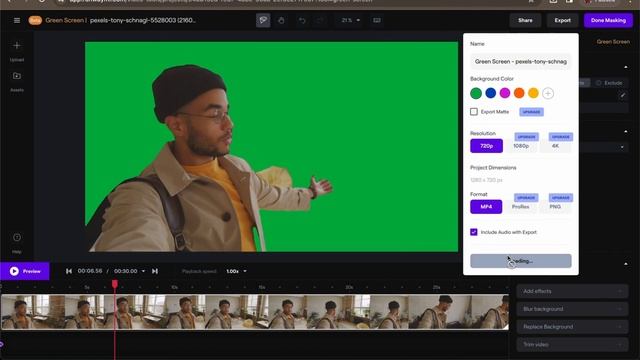640x360 pixels.
Task: Jump to end of the video
Action: point(155,271)
